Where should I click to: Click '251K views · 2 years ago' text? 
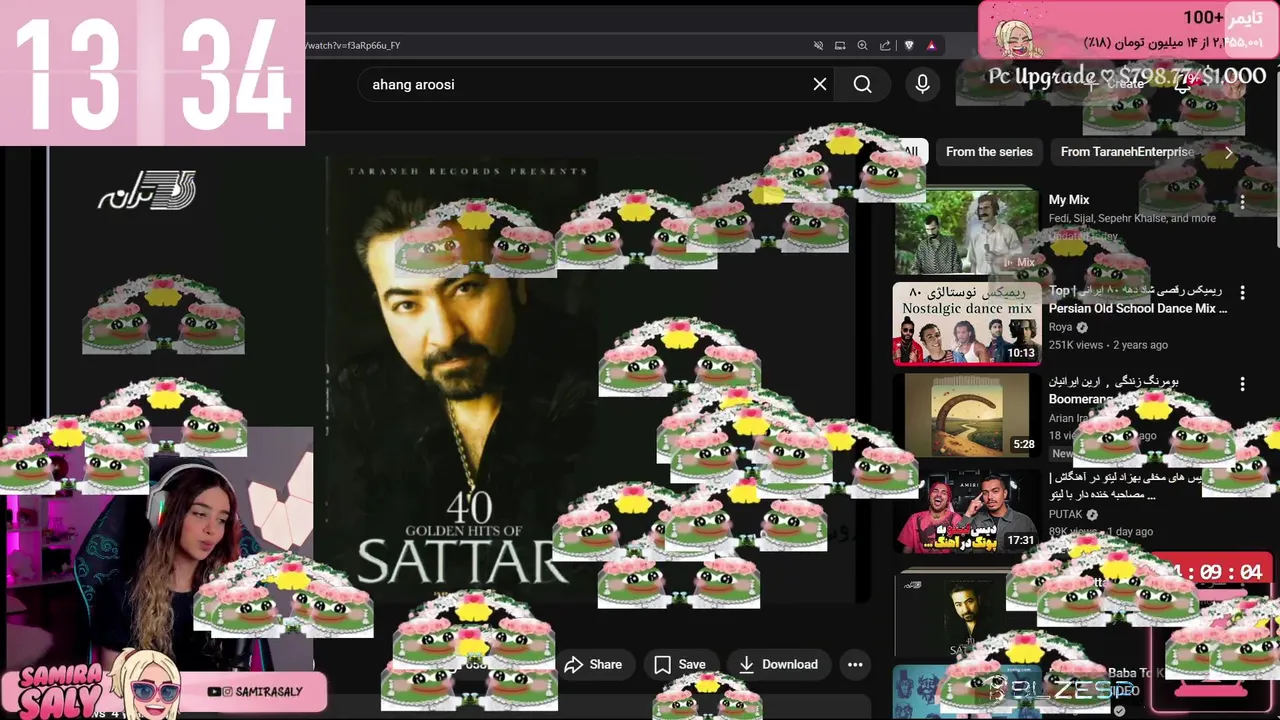(x=1108, y=345)
